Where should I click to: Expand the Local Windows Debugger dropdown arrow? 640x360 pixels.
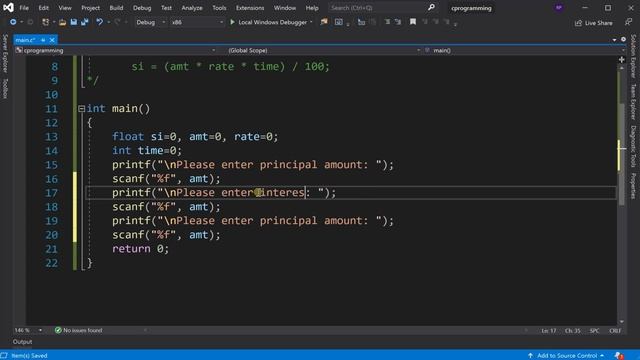coord(311,22)
